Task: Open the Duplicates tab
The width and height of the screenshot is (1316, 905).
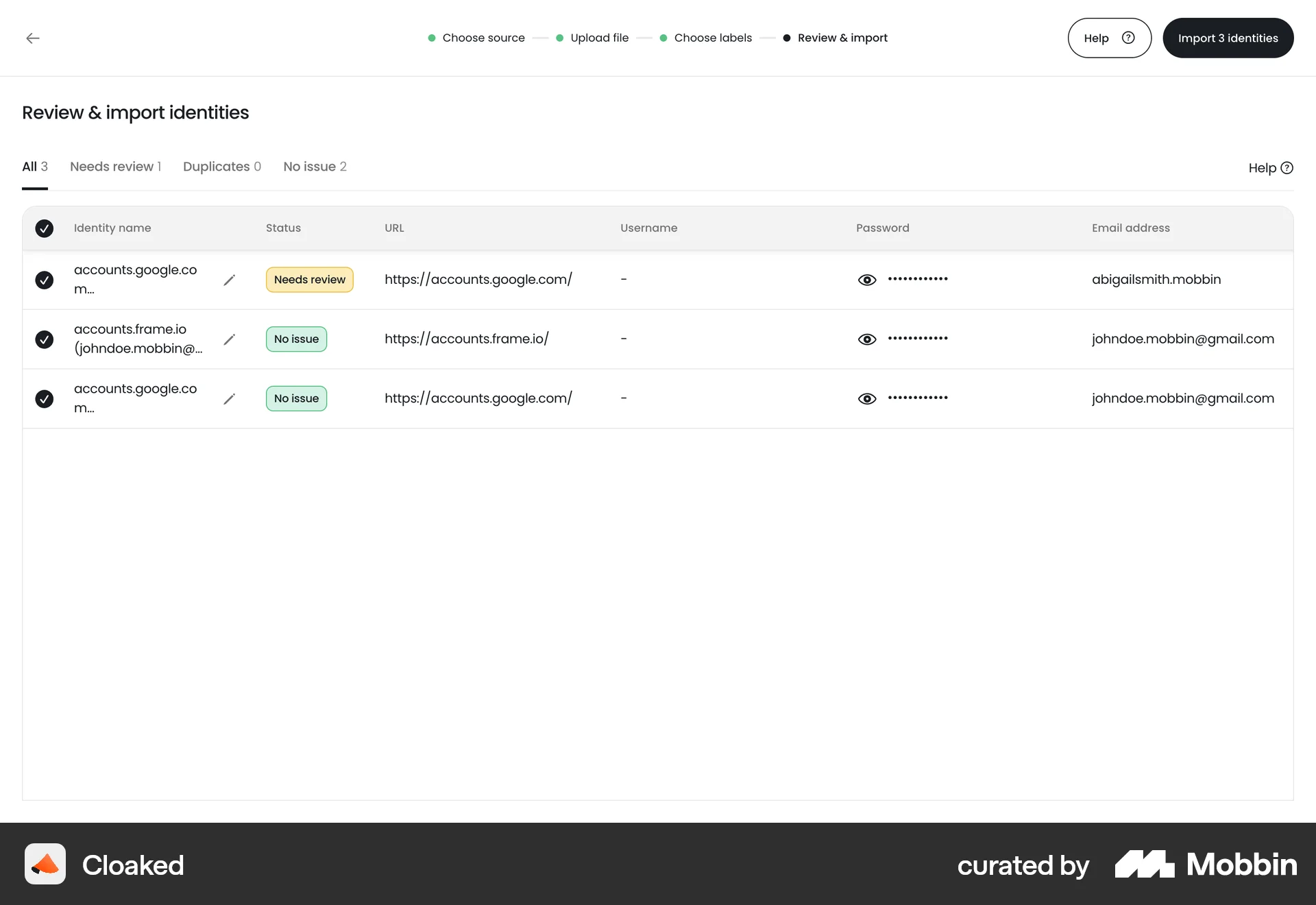Action: (x=221, y=167)
